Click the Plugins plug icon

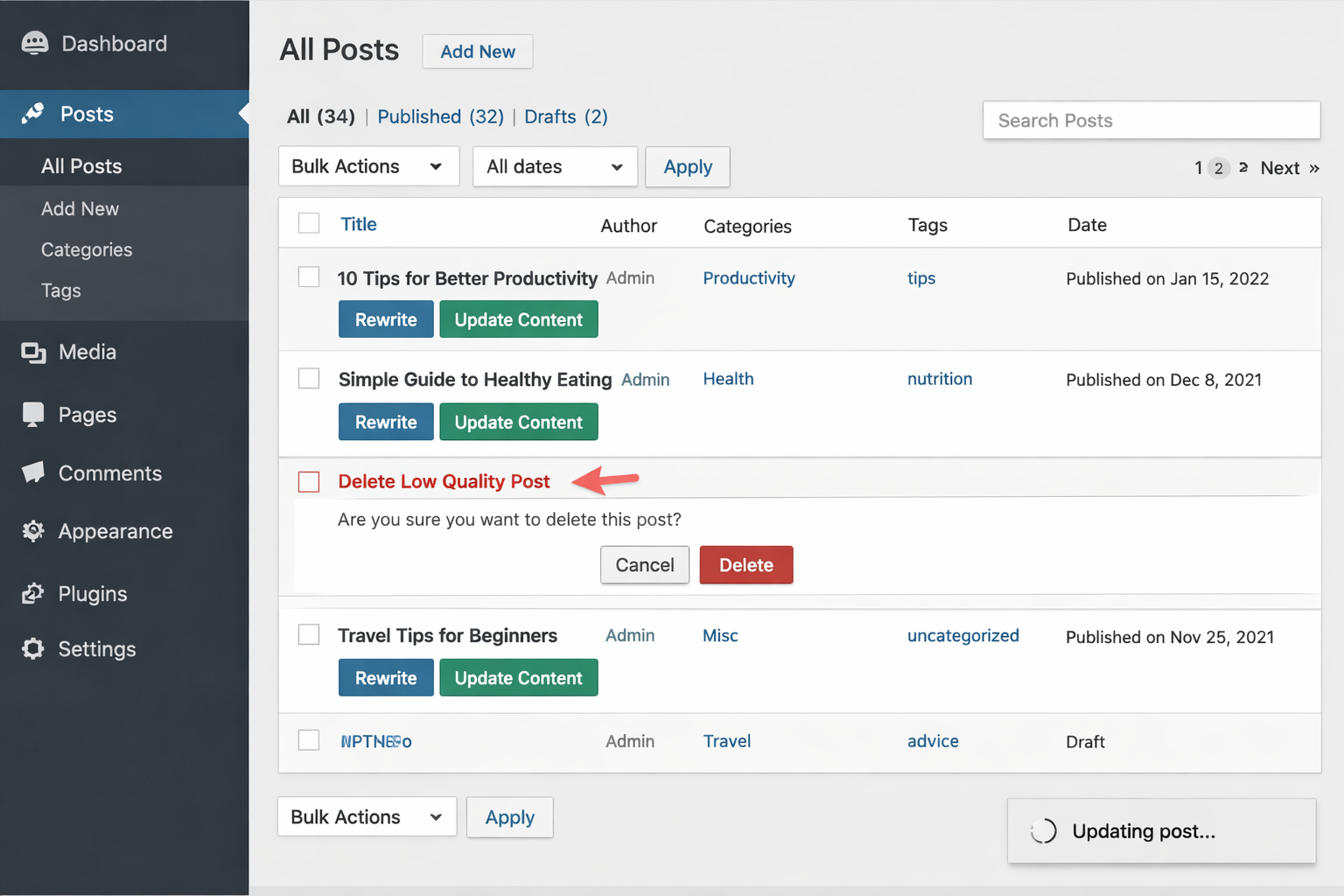pos(33,594)
